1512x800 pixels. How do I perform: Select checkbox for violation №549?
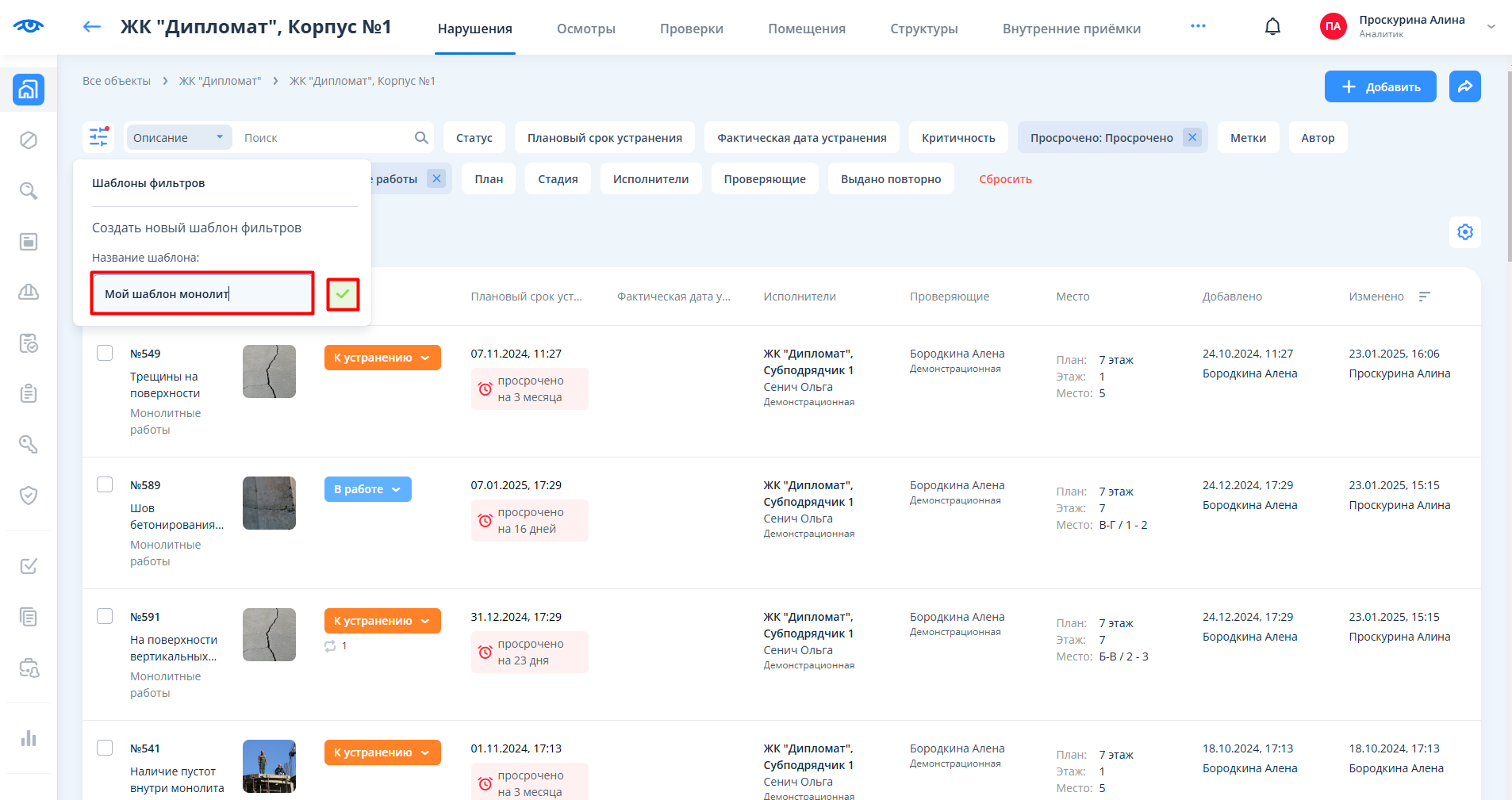click(105, 353)
